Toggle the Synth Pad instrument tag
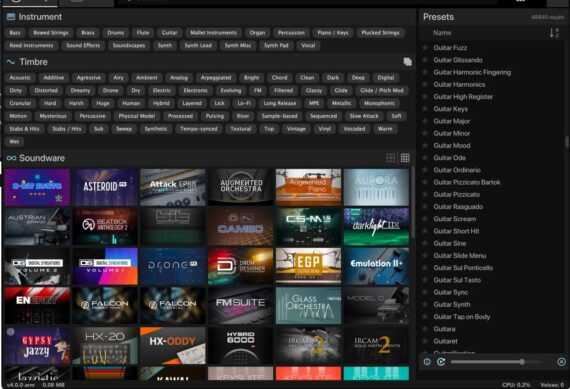 (x=276, y=45)
